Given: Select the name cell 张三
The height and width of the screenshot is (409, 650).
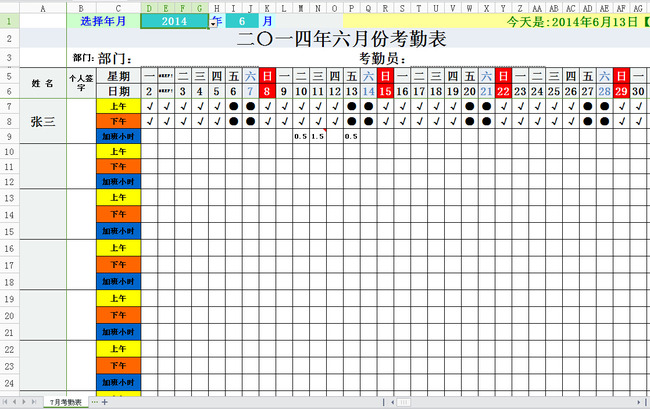Looking at the screenshot, I should click(43, 121).
